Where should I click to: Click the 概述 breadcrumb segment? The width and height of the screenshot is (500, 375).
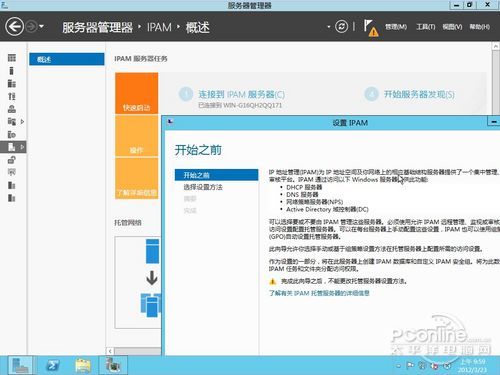pos(197,27)
